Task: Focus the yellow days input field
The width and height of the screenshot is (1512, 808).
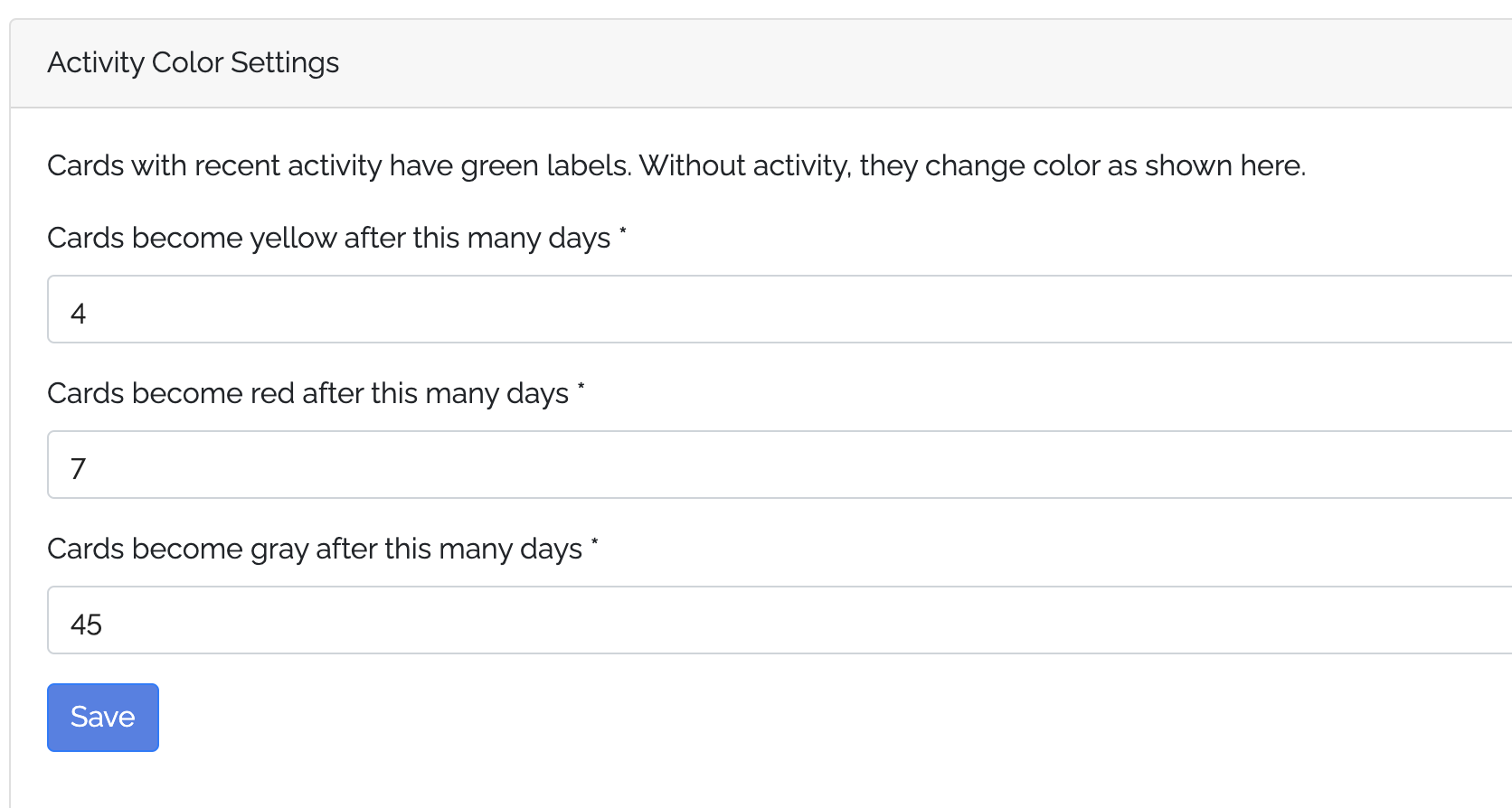Action: (x=778, y=309)
